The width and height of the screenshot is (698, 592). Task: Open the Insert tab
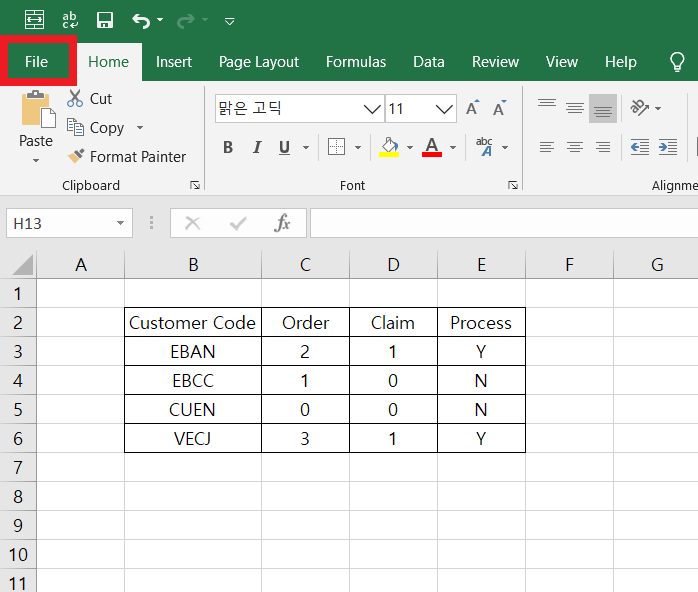[174, 61]
